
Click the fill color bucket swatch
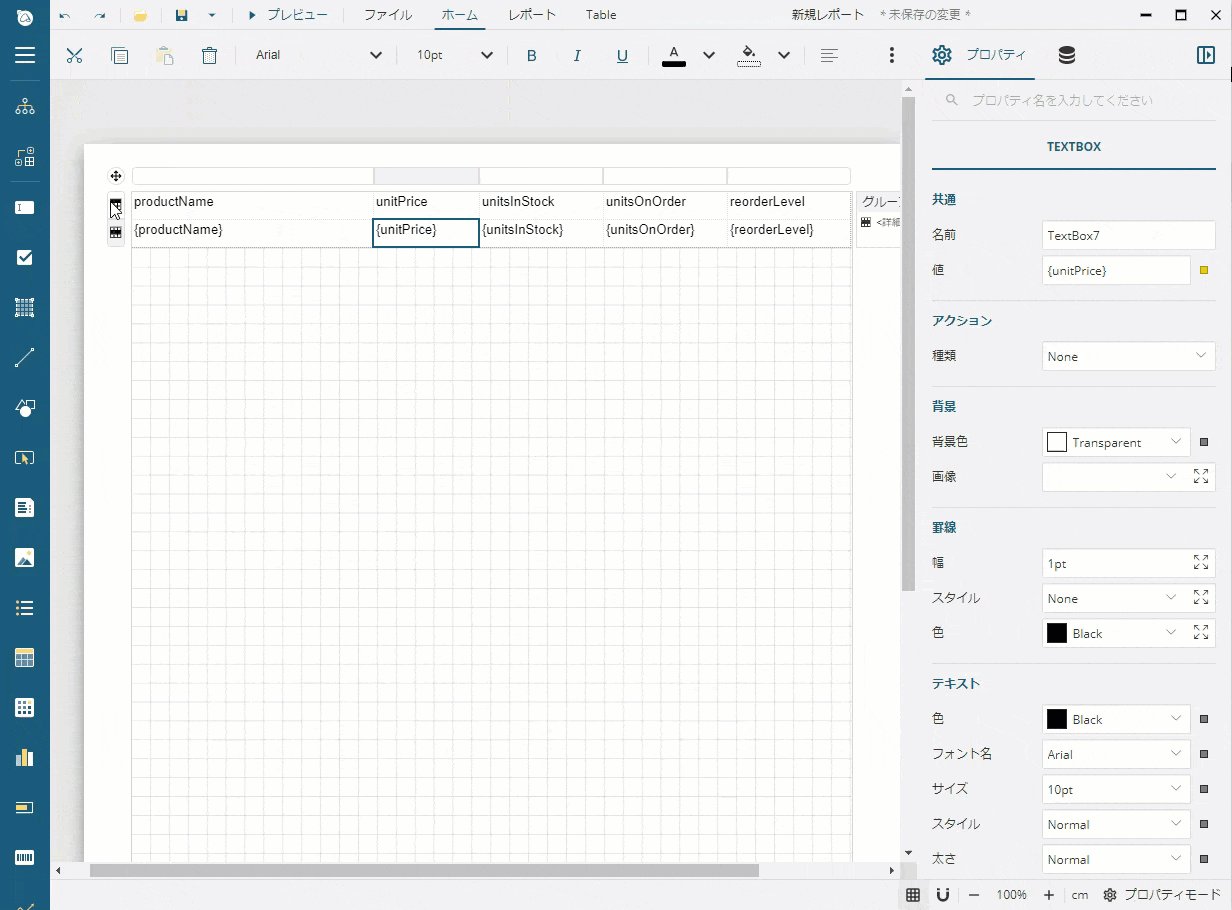749,56
